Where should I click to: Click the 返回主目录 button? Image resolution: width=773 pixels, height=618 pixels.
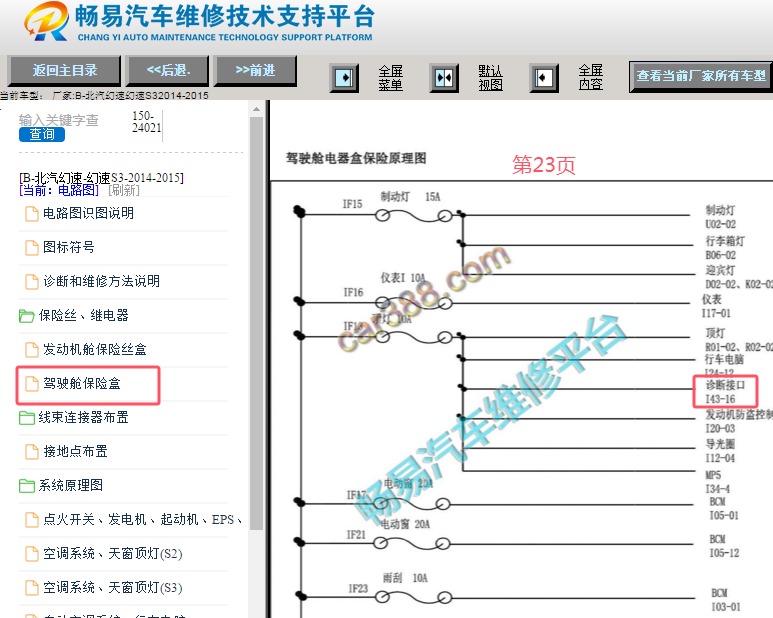click(x=64, y=70)
